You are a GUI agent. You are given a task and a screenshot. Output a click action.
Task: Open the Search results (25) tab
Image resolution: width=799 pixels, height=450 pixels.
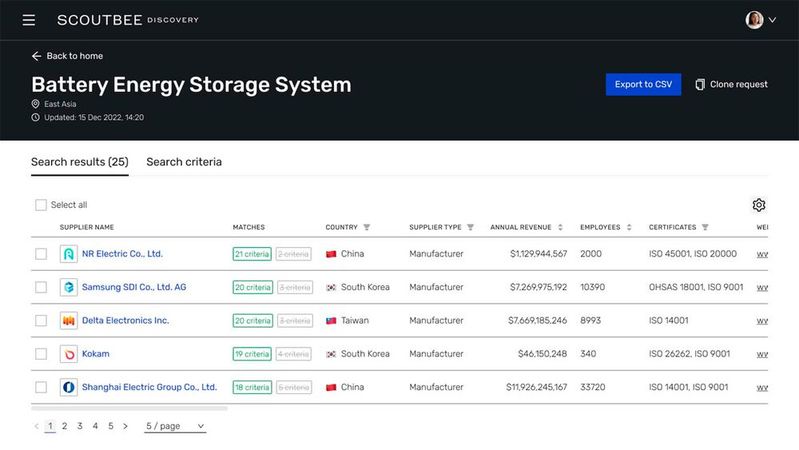point(79,162)
